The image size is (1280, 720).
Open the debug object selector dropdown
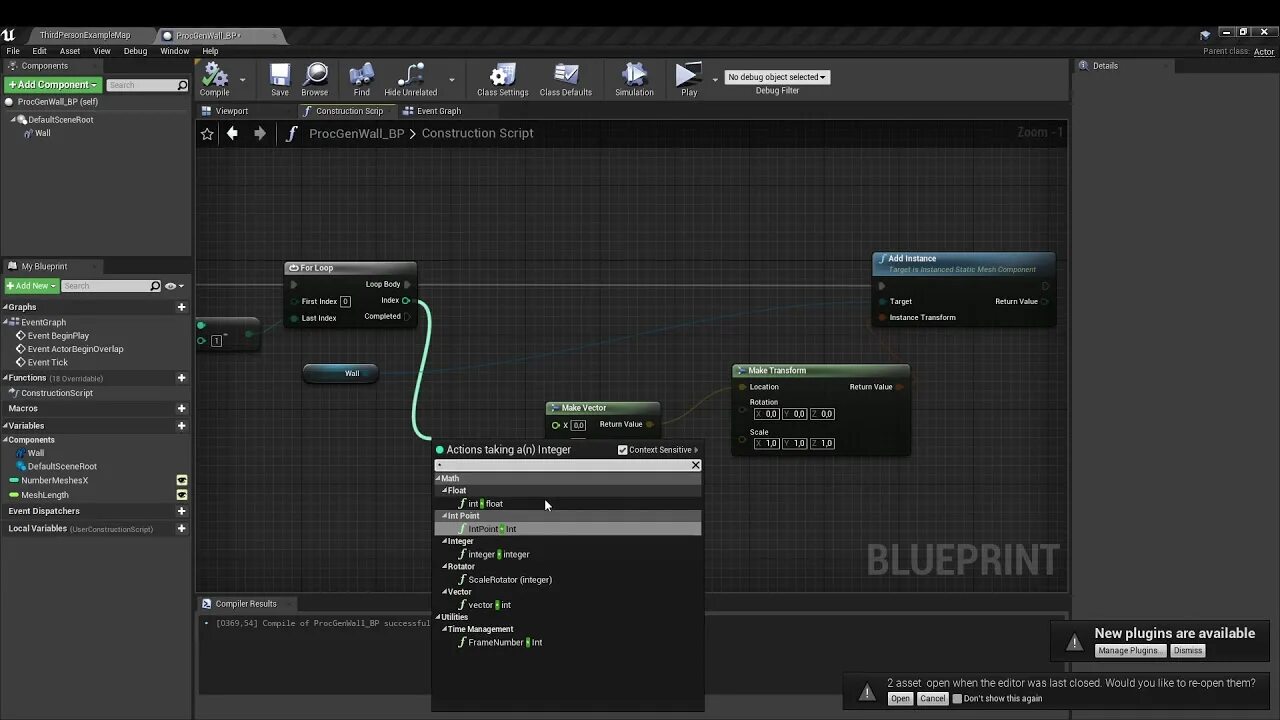click(777, 77)
